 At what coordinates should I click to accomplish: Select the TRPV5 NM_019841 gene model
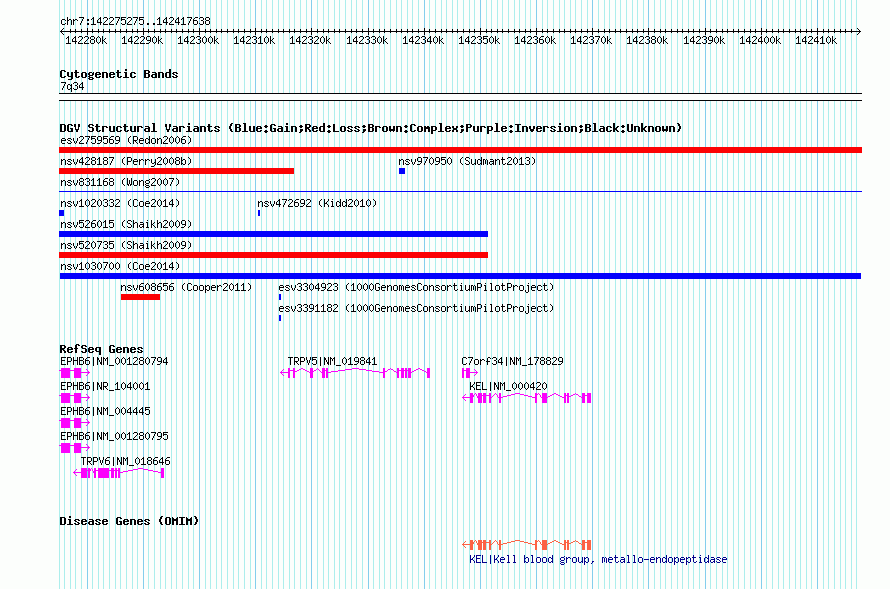point(355,373)
